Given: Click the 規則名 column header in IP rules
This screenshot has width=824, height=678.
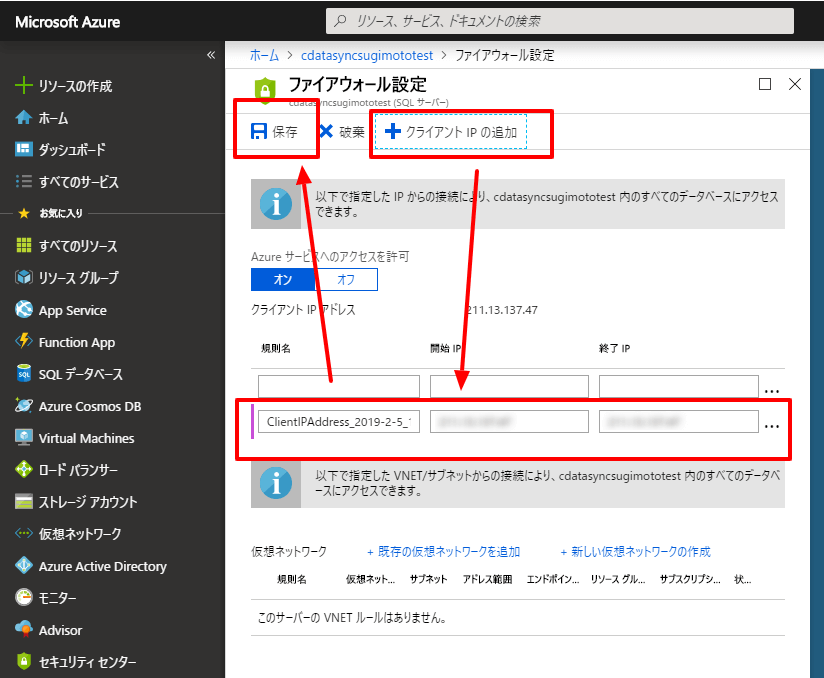Looking at the screenshot, I should 276,348.
